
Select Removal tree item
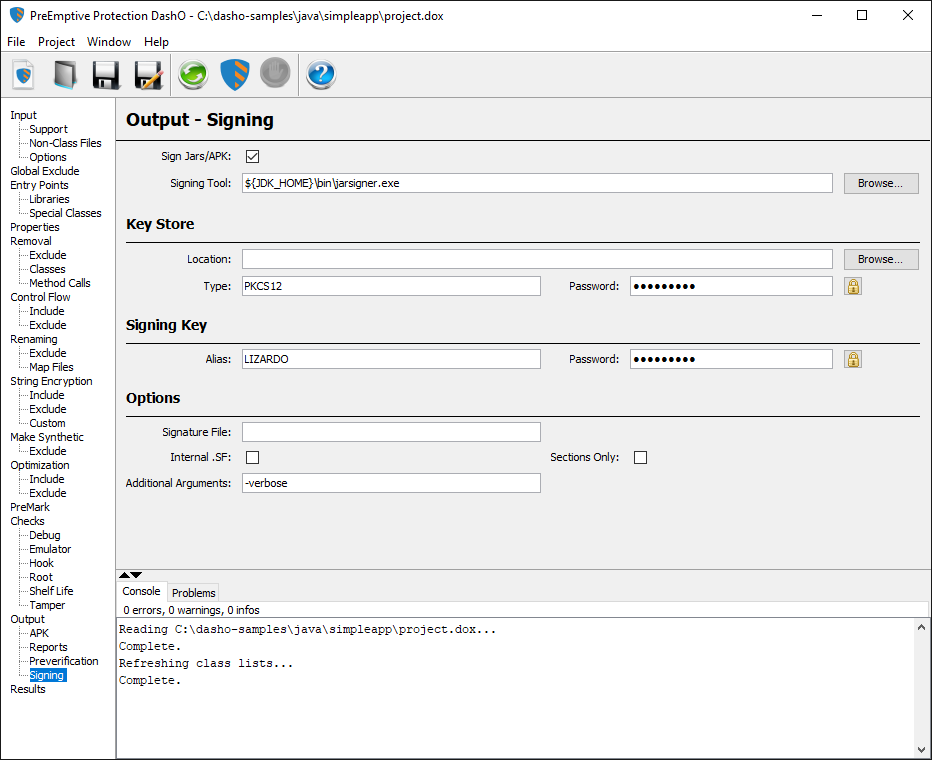click(x=31, y=241)
